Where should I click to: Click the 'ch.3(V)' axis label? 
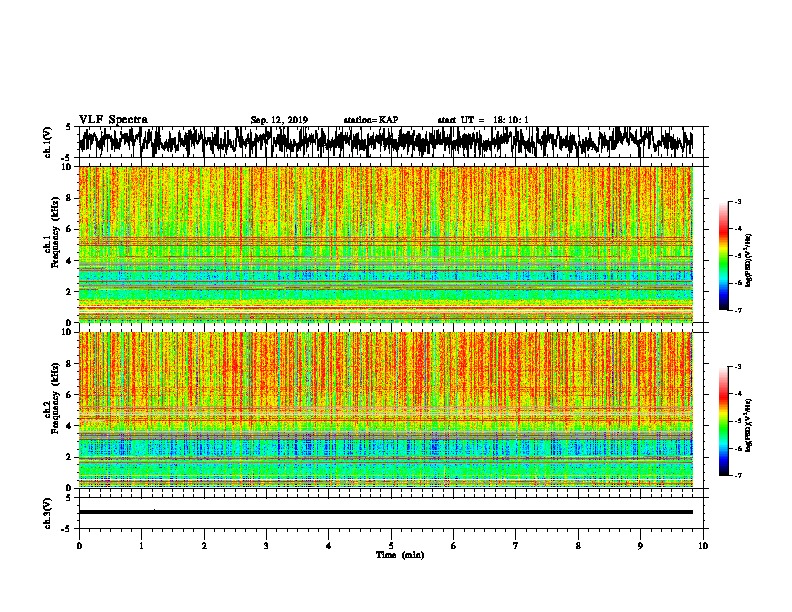[x=47, y=513]
